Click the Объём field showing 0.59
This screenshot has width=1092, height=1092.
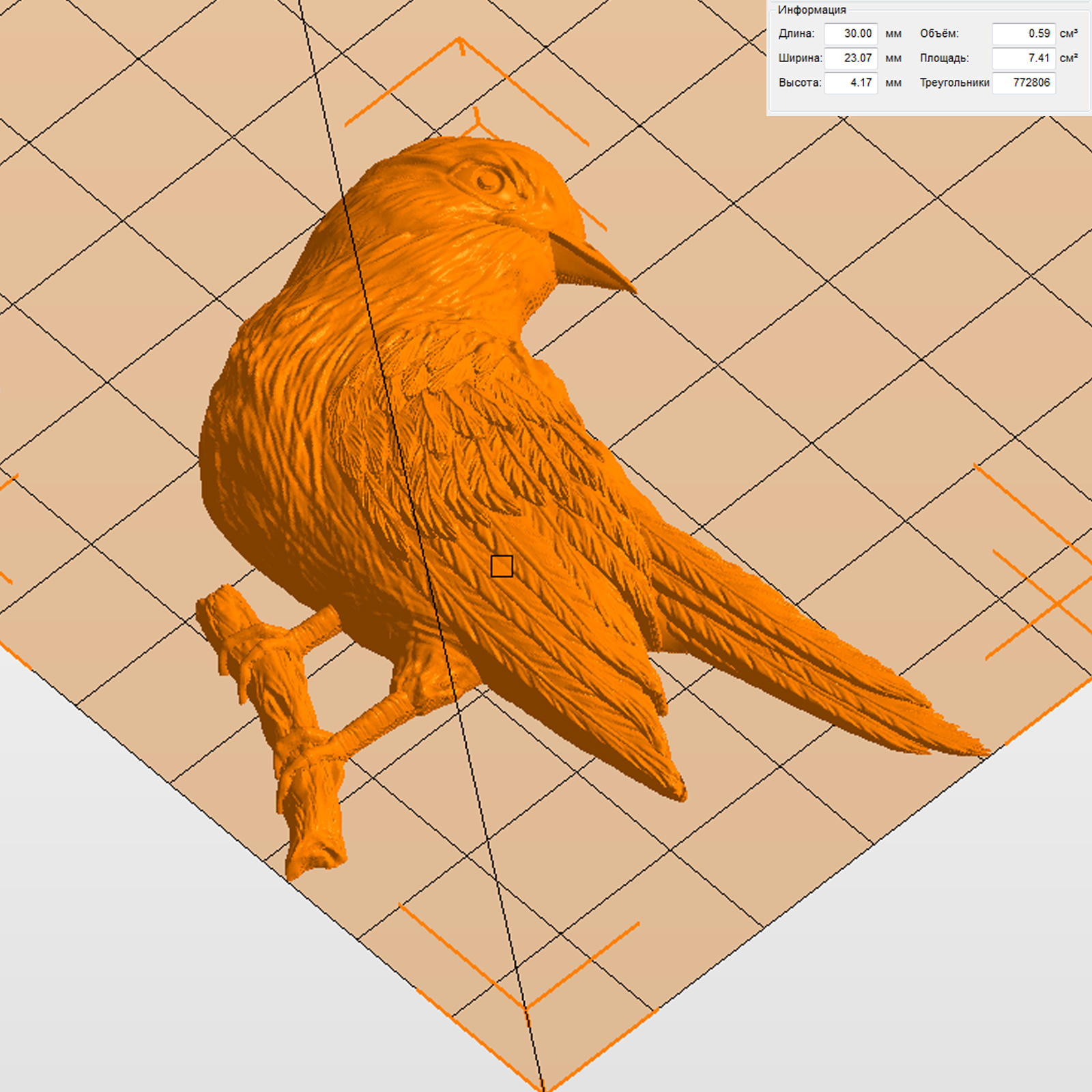coord(1023,33)
